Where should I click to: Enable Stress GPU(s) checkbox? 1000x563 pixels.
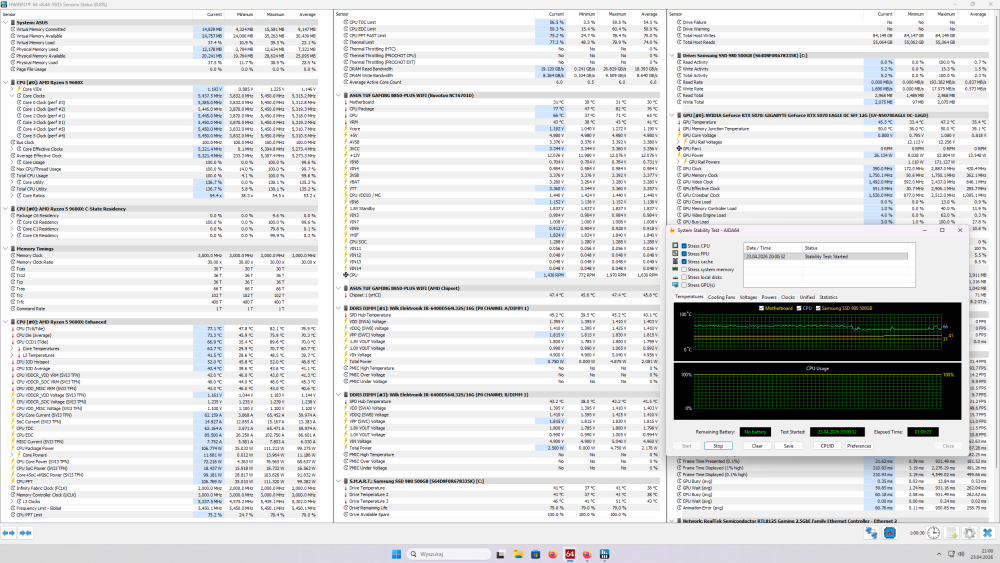(684, 285)
